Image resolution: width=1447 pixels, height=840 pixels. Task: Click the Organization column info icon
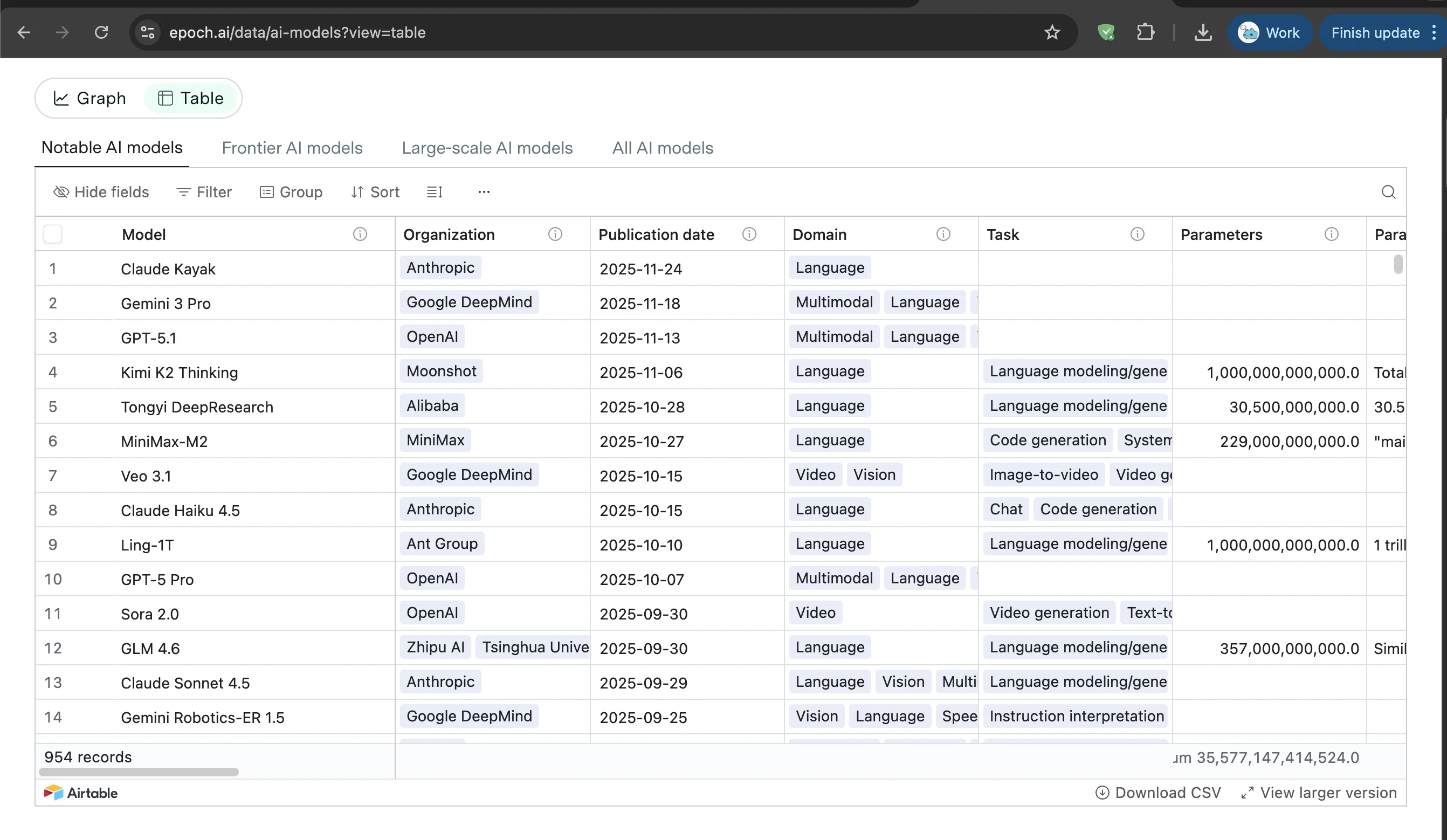[555, 234]
